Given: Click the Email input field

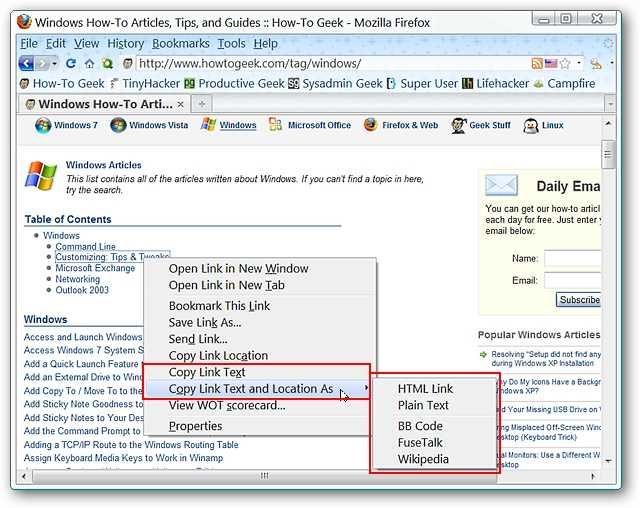Looking at the screenshot, I should pos(573,281).
